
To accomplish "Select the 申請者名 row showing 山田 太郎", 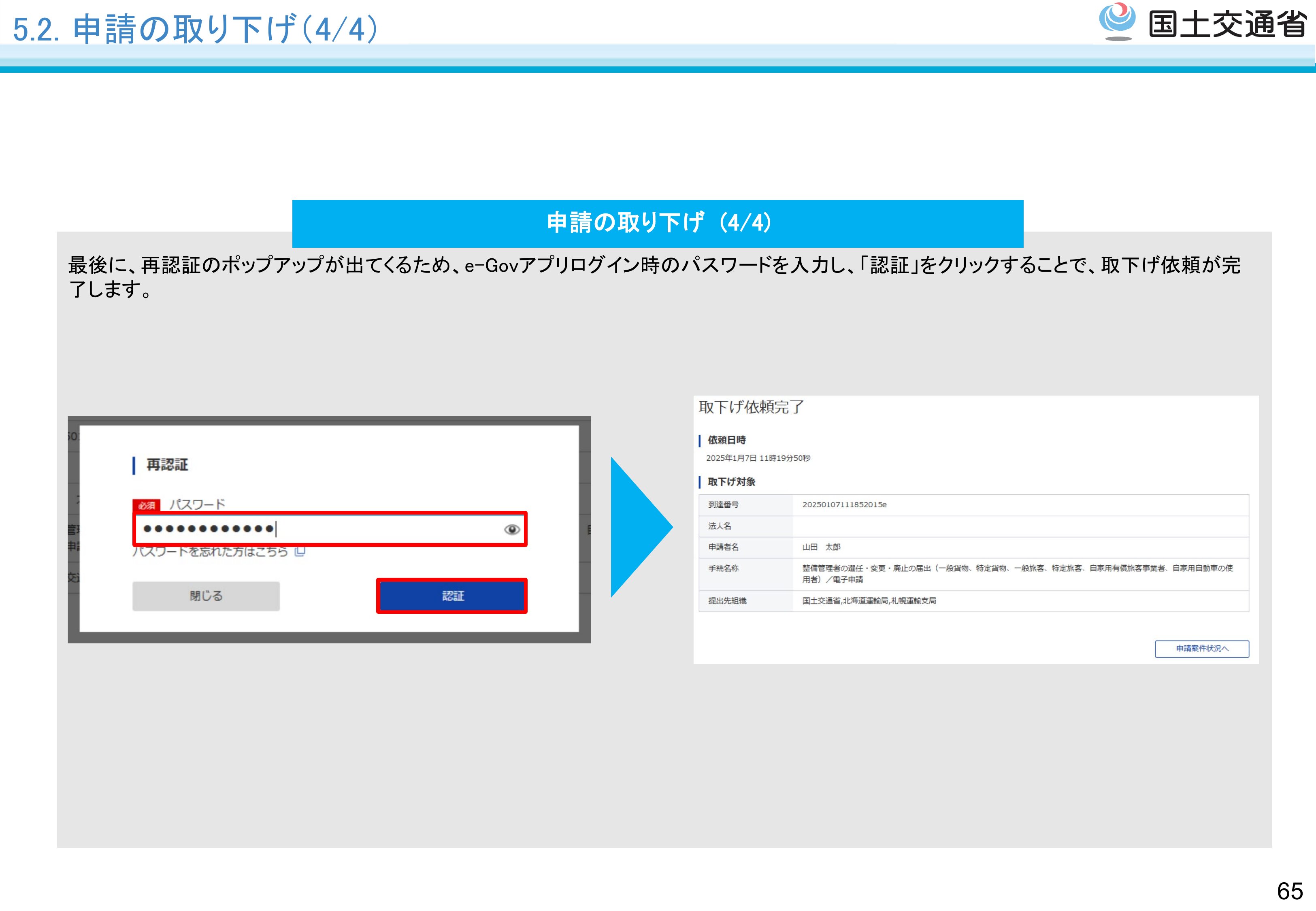I will 821,547.
